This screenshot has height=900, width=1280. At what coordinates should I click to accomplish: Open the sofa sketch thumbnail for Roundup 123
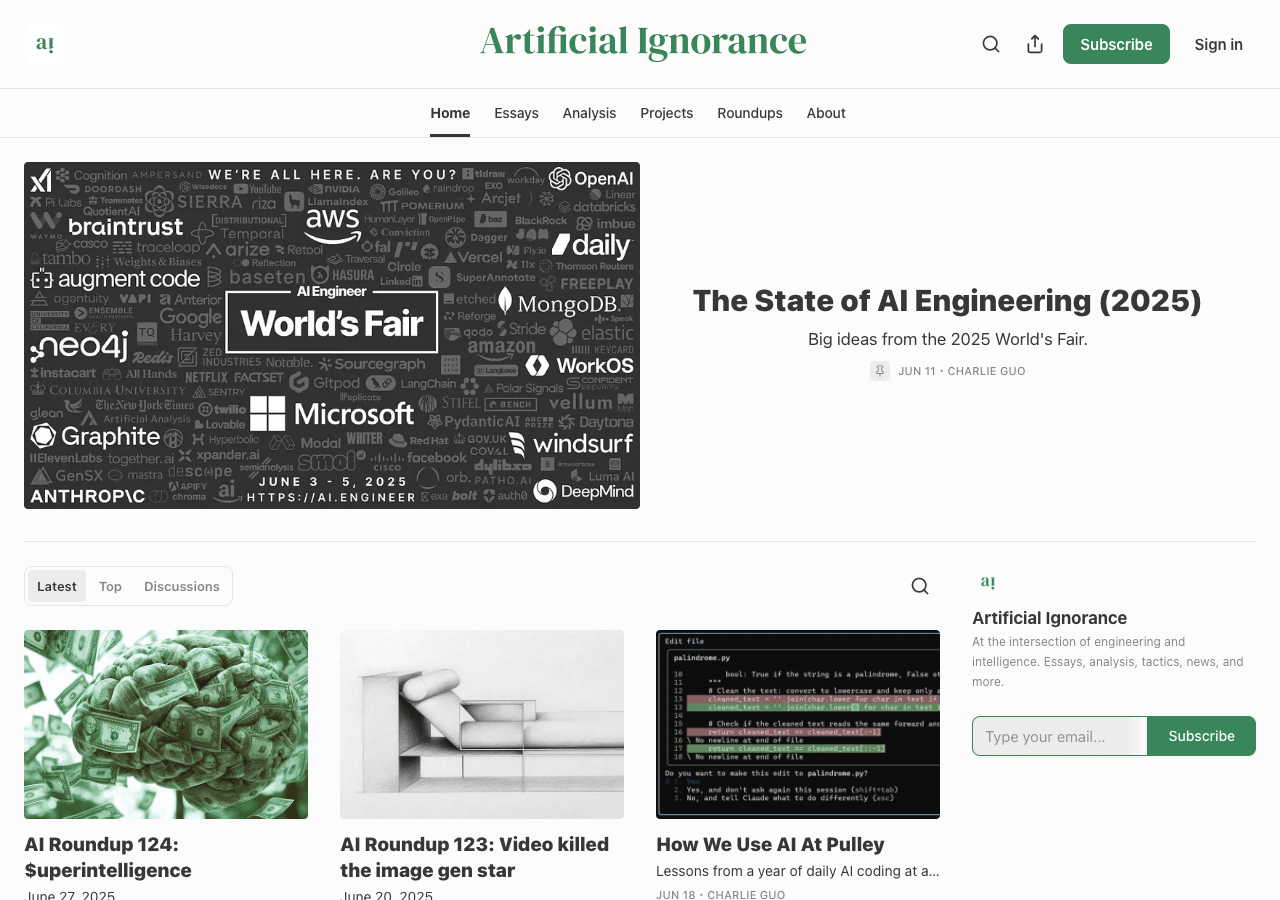coord(482,724)
